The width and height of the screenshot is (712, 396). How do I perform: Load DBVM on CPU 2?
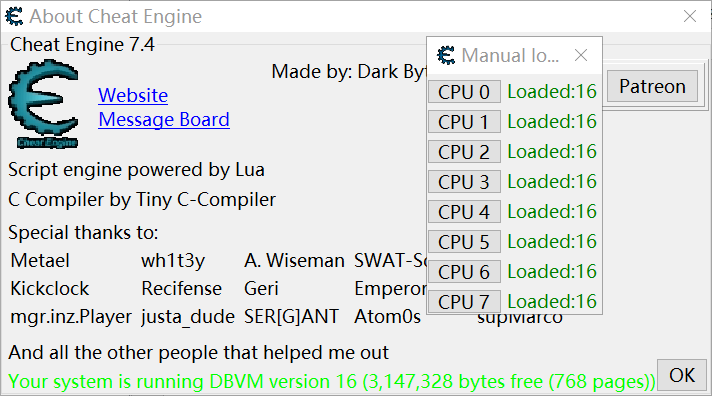(x=464, y=152)
